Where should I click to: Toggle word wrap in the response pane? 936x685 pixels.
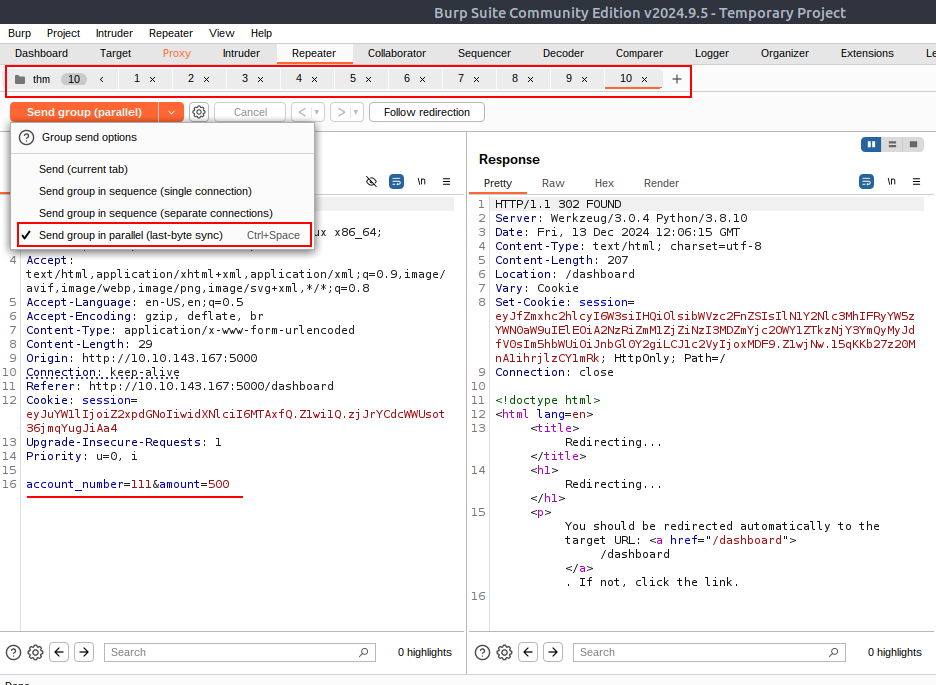(866, 181)
